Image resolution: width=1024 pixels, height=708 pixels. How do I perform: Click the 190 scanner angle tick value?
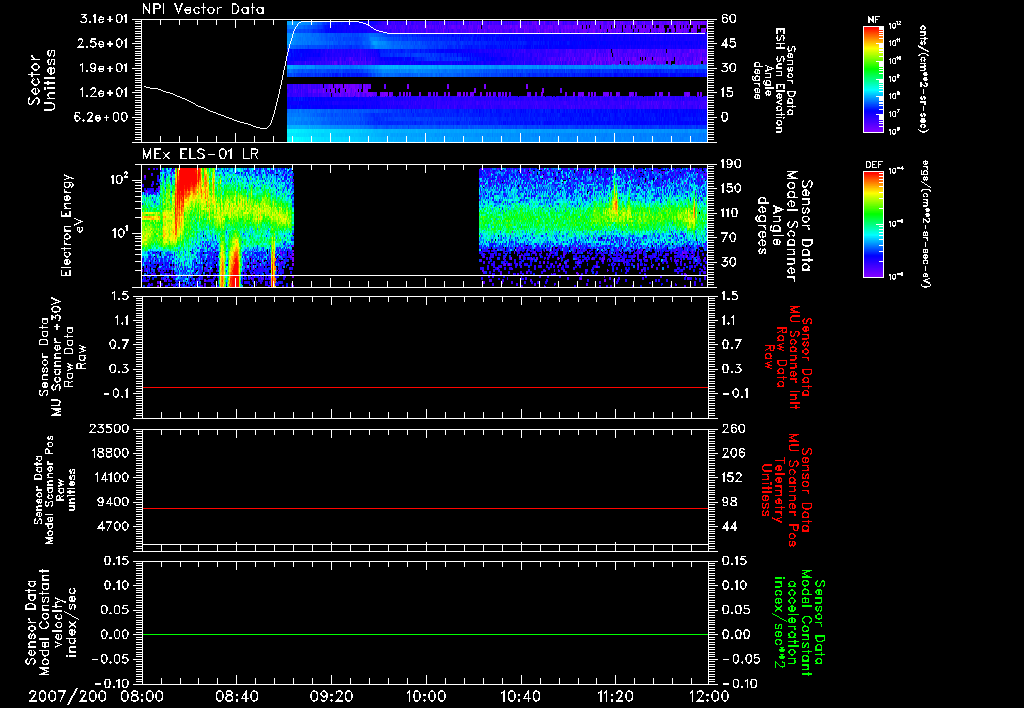(x=732, y=164)
